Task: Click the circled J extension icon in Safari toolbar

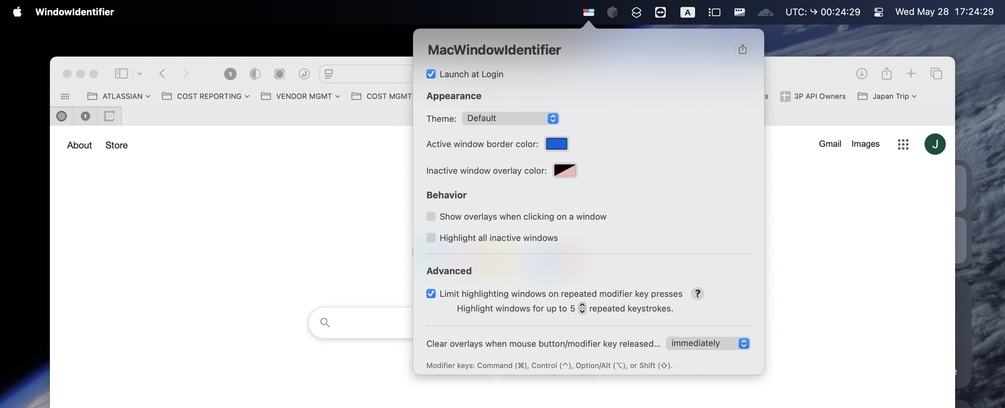Action: point(304,74)
